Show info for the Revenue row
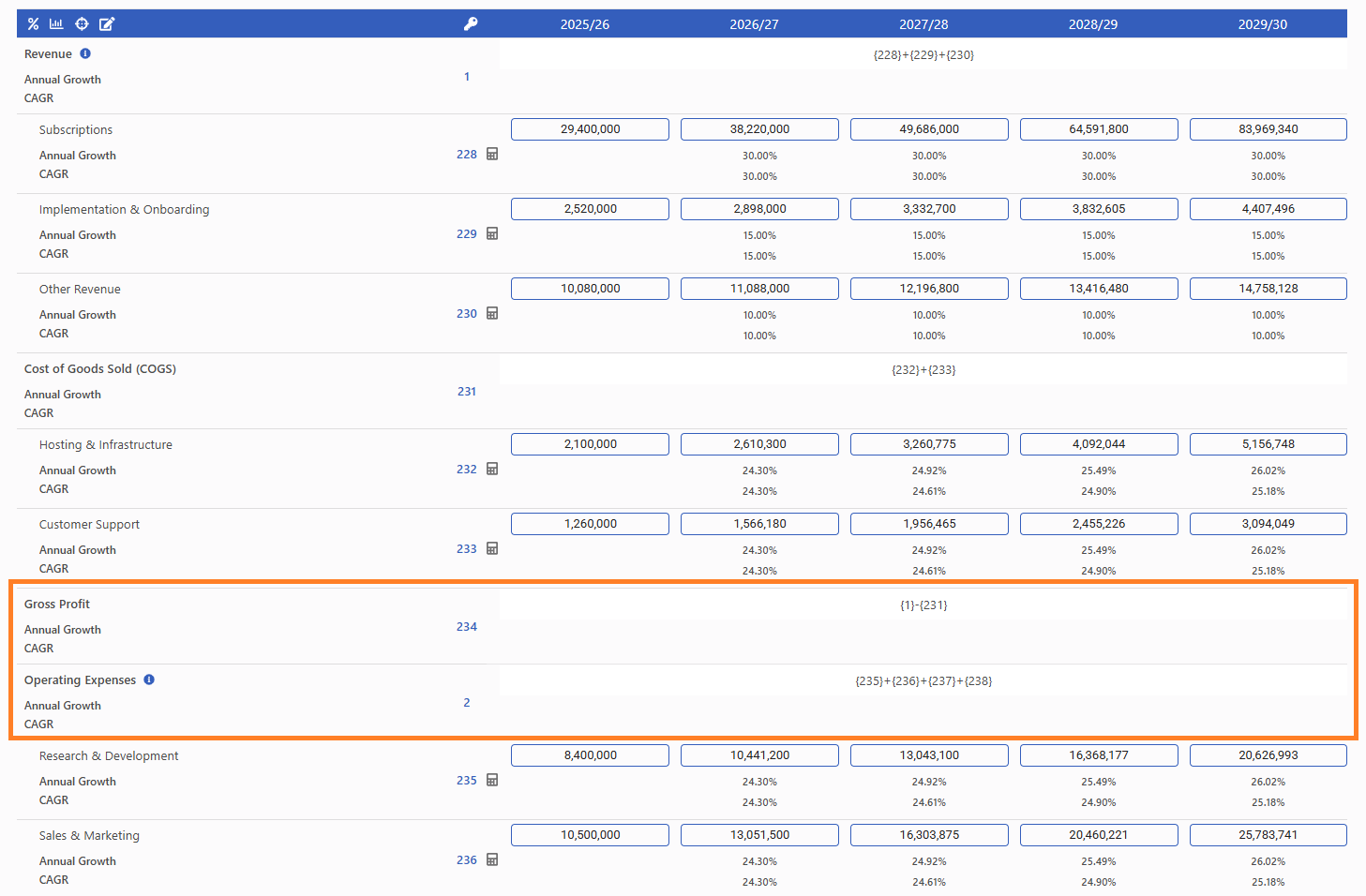The width and height of the screenshot is (1366, 896). point(85,54)
